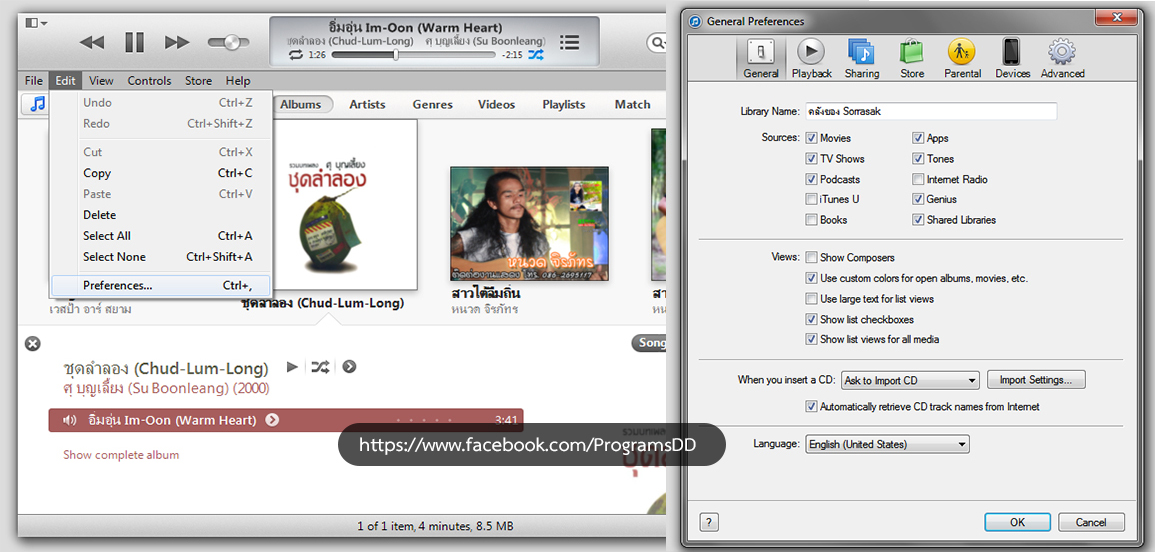Viewport: 1155px width, 552px height.
Task: Click the Import Settings... button
Action: tap(1035, 380)
